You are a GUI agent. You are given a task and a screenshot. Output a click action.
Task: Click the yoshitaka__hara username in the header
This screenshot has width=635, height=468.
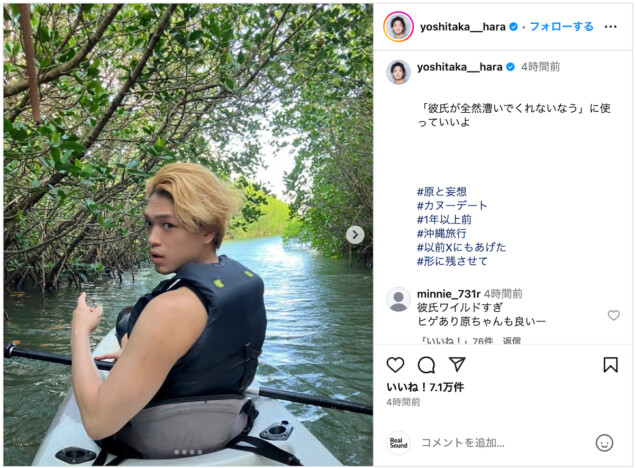click(462, 27)
